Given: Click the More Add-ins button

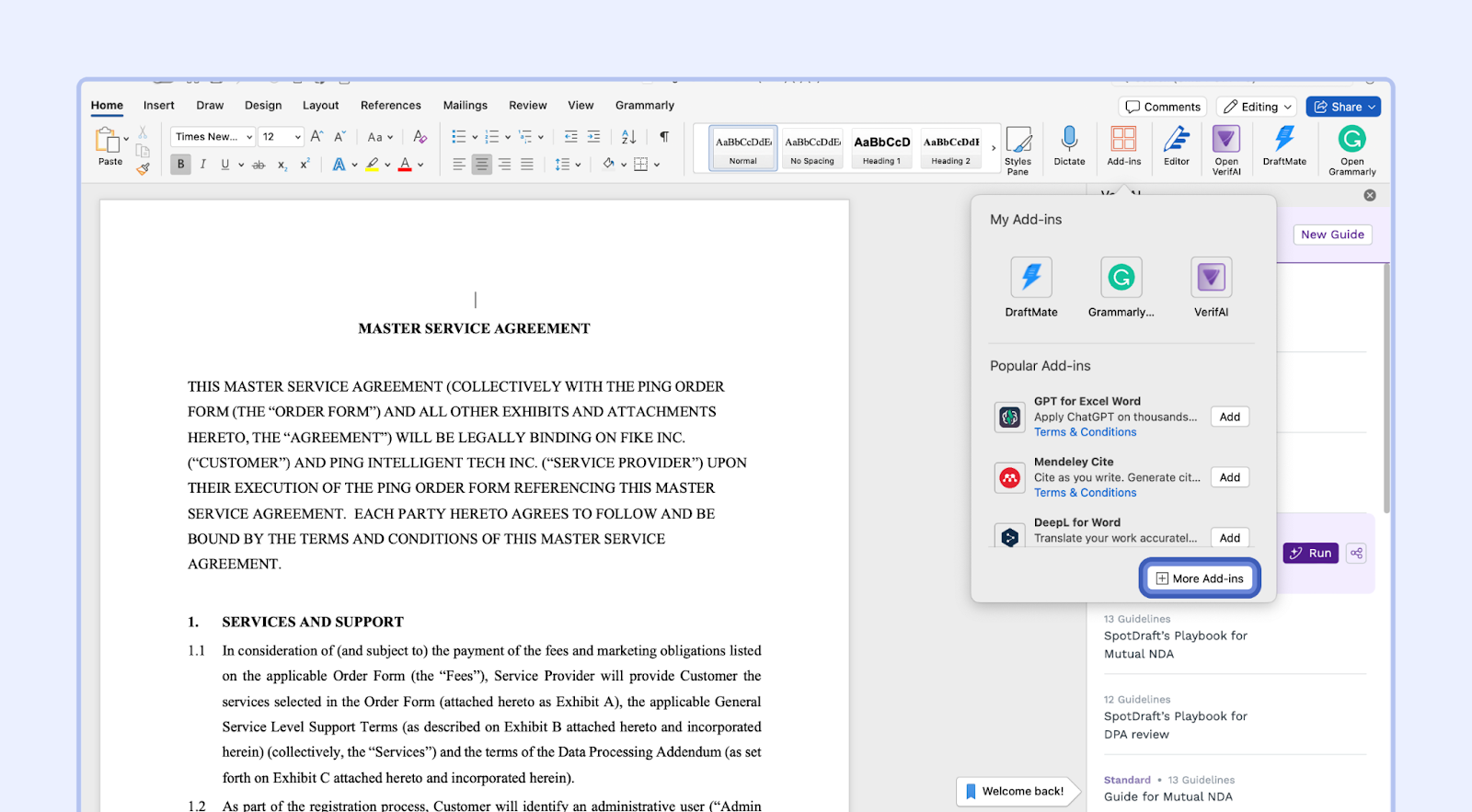Looking at the screenshot, I should (x=1200, y=578).
